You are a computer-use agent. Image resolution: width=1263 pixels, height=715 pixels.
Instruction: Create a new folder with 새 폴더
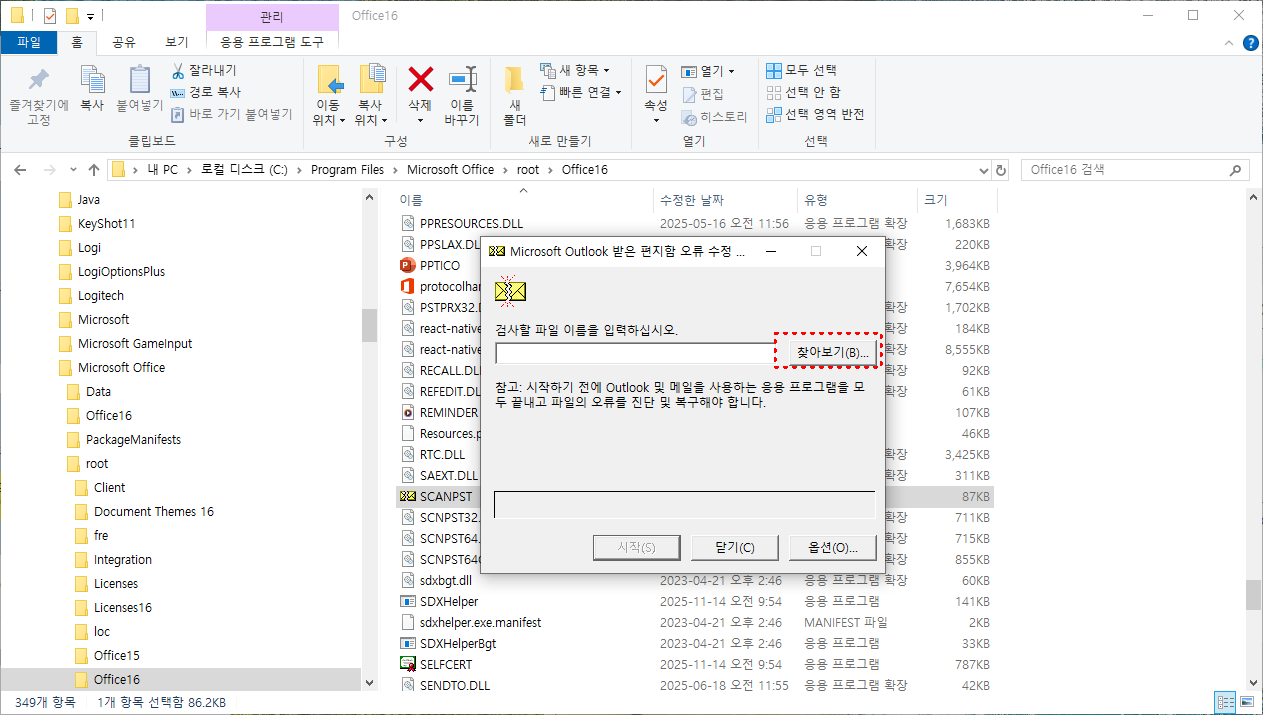point(514,95)
